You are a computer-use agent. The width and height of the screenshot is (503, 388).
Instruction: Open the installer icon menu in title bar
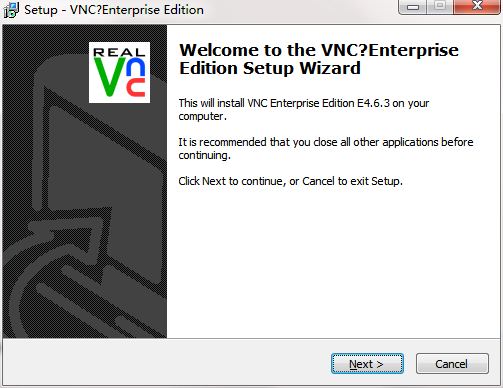11,10
